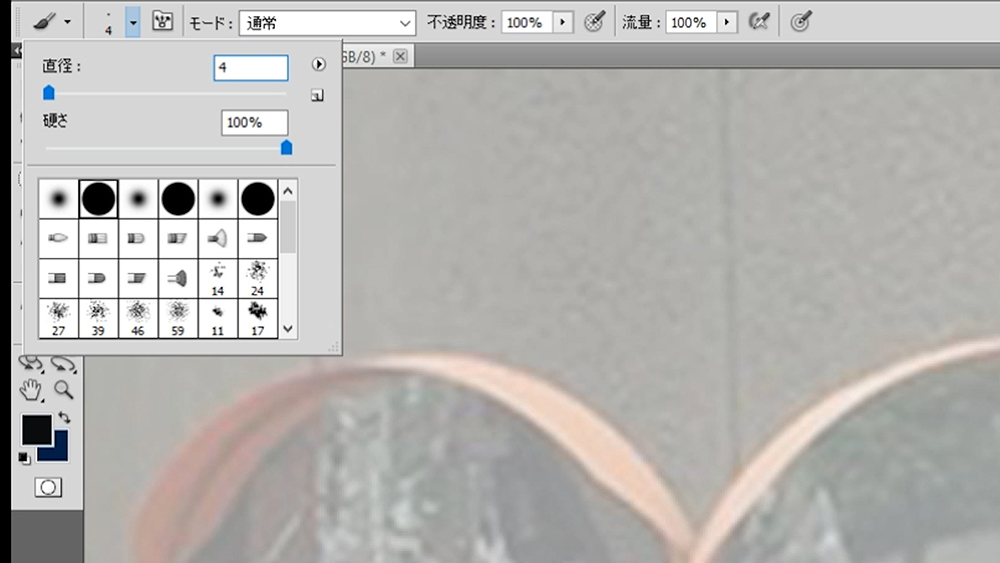Toggle tablet pressure controls opacity
The width and height of the screenshot is (1000, 563).
tap(594, 22)
